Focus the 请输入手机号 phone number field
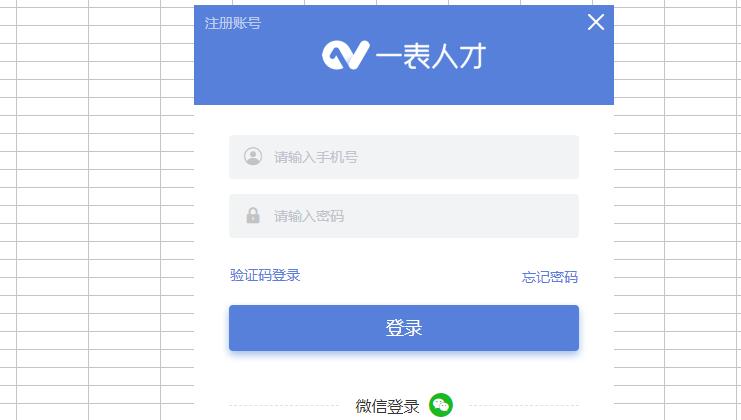The image size is (741, 420). [x=404, y=157]
